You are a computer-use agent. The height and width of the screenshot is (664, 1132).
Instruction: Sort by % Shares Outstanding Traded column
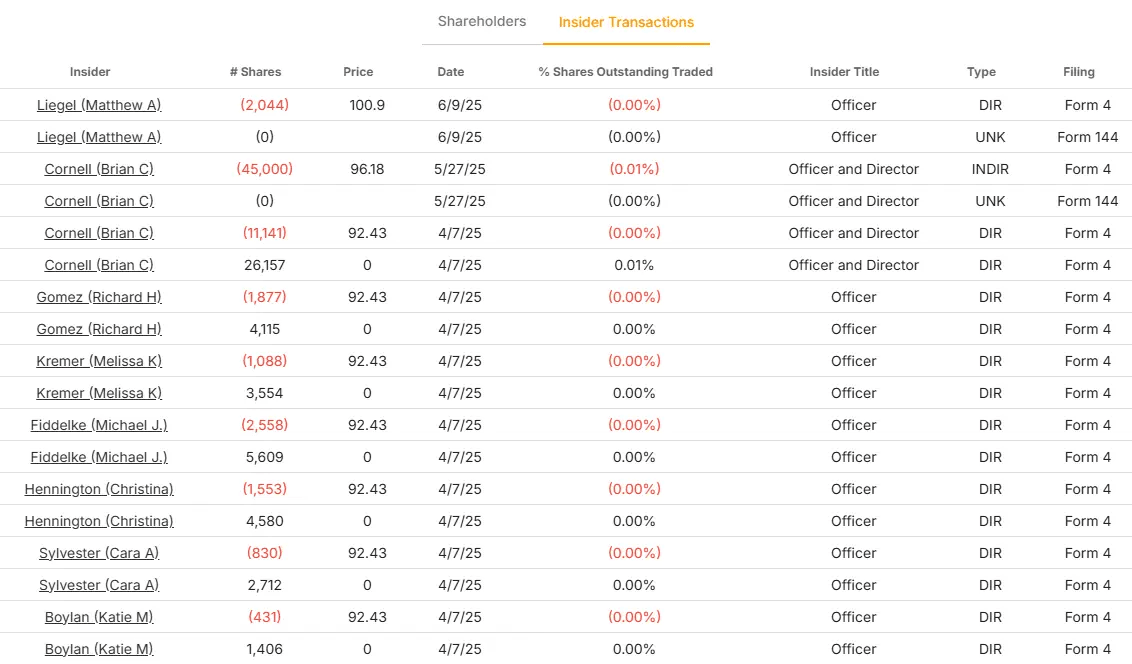(625, 72)
